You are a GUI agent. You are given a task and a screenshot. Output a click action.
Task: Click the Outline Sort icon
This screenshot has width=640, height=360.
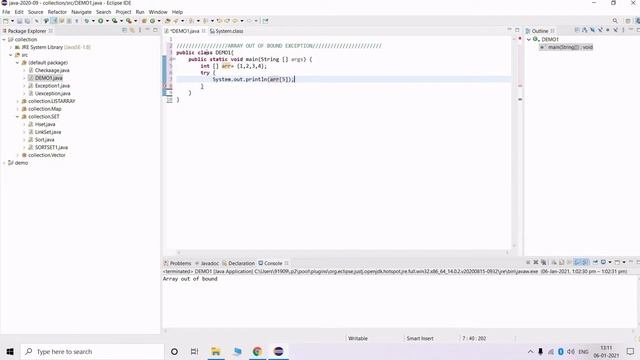click(584, 30)
